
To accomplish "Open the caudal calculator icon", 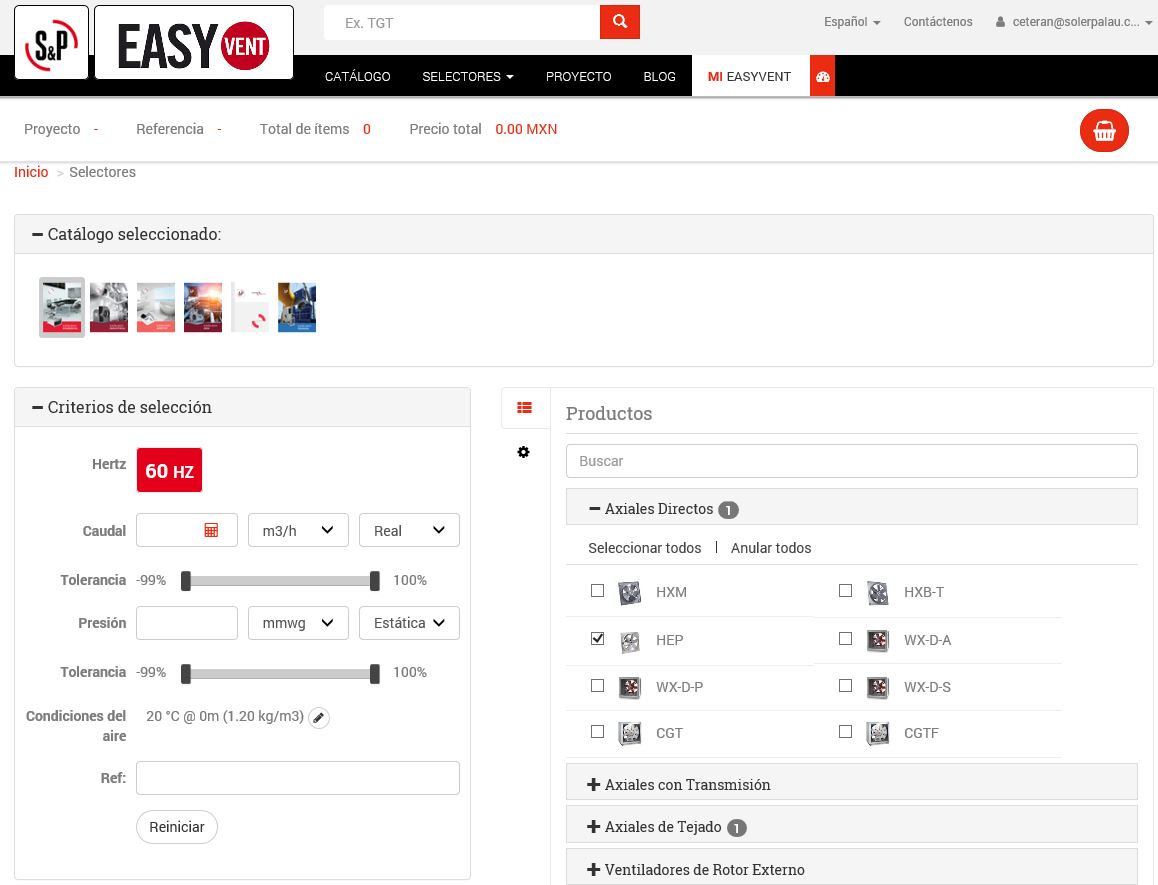I will pos(211,530).
